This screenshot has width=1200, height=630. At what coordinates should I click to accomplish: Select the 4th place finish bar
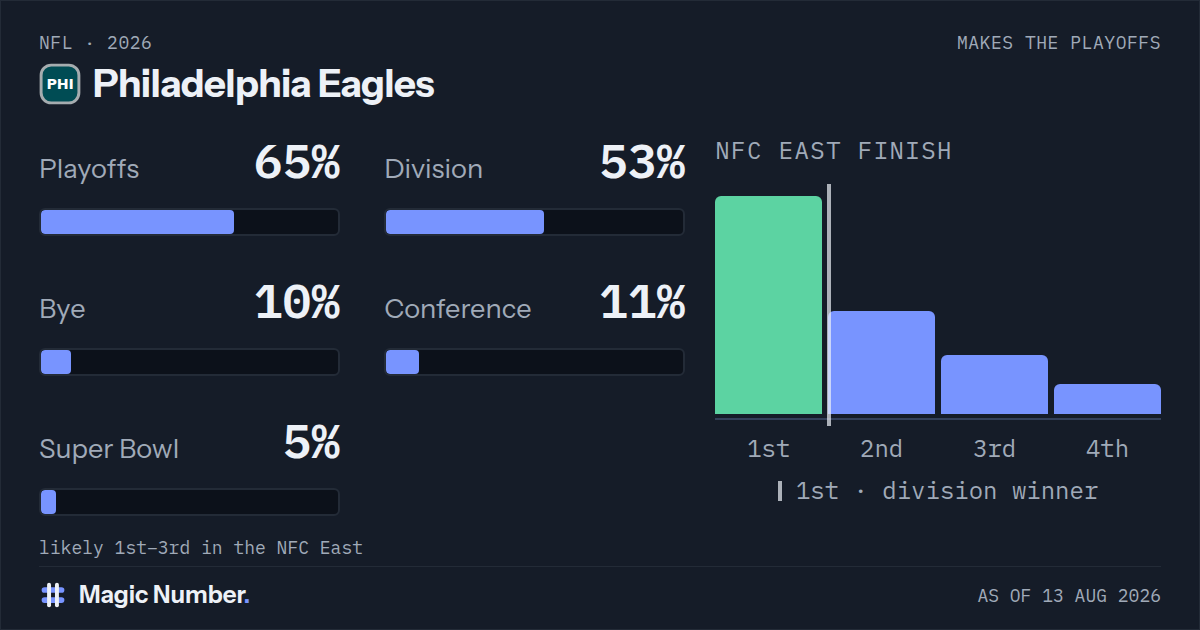point(1107,399)
